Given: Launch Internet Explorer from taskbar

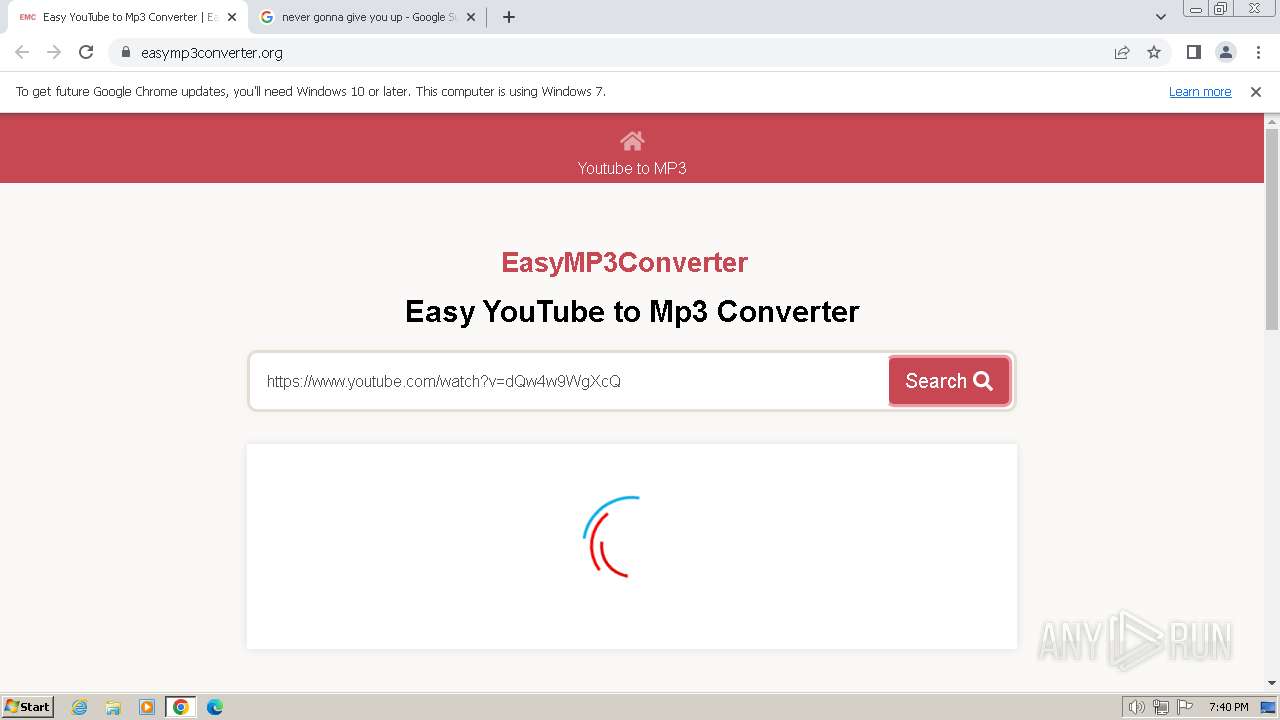Looking at the screenshot, I should [80, 707].
